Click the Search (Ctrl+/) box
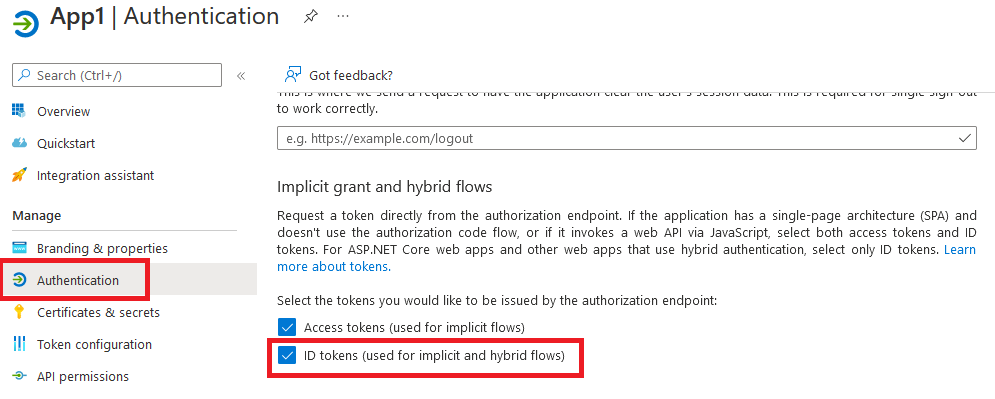 point(117,75)
